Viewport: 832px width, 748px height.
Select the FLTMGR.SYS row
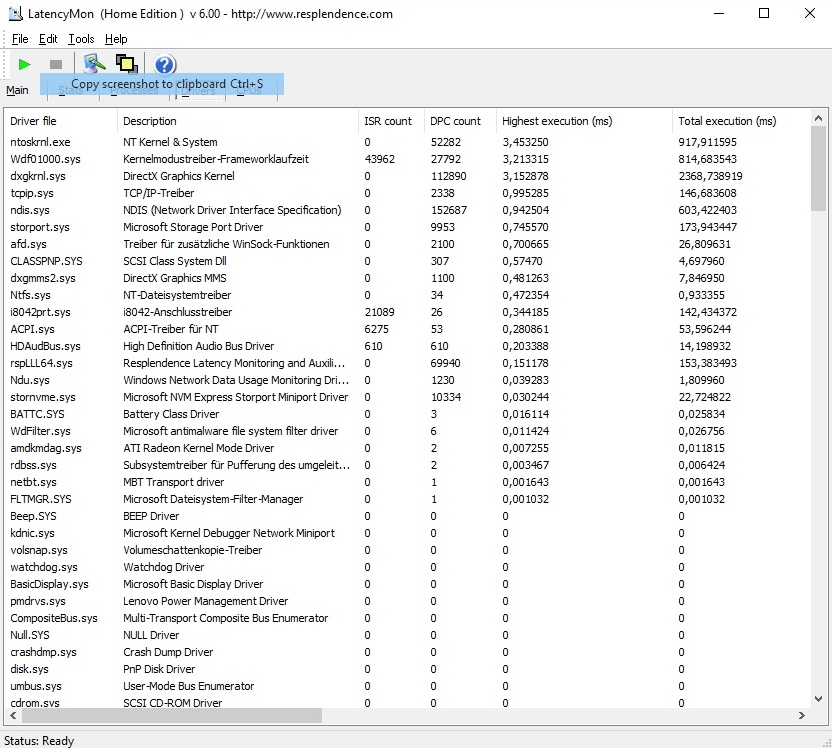[408, 499]
